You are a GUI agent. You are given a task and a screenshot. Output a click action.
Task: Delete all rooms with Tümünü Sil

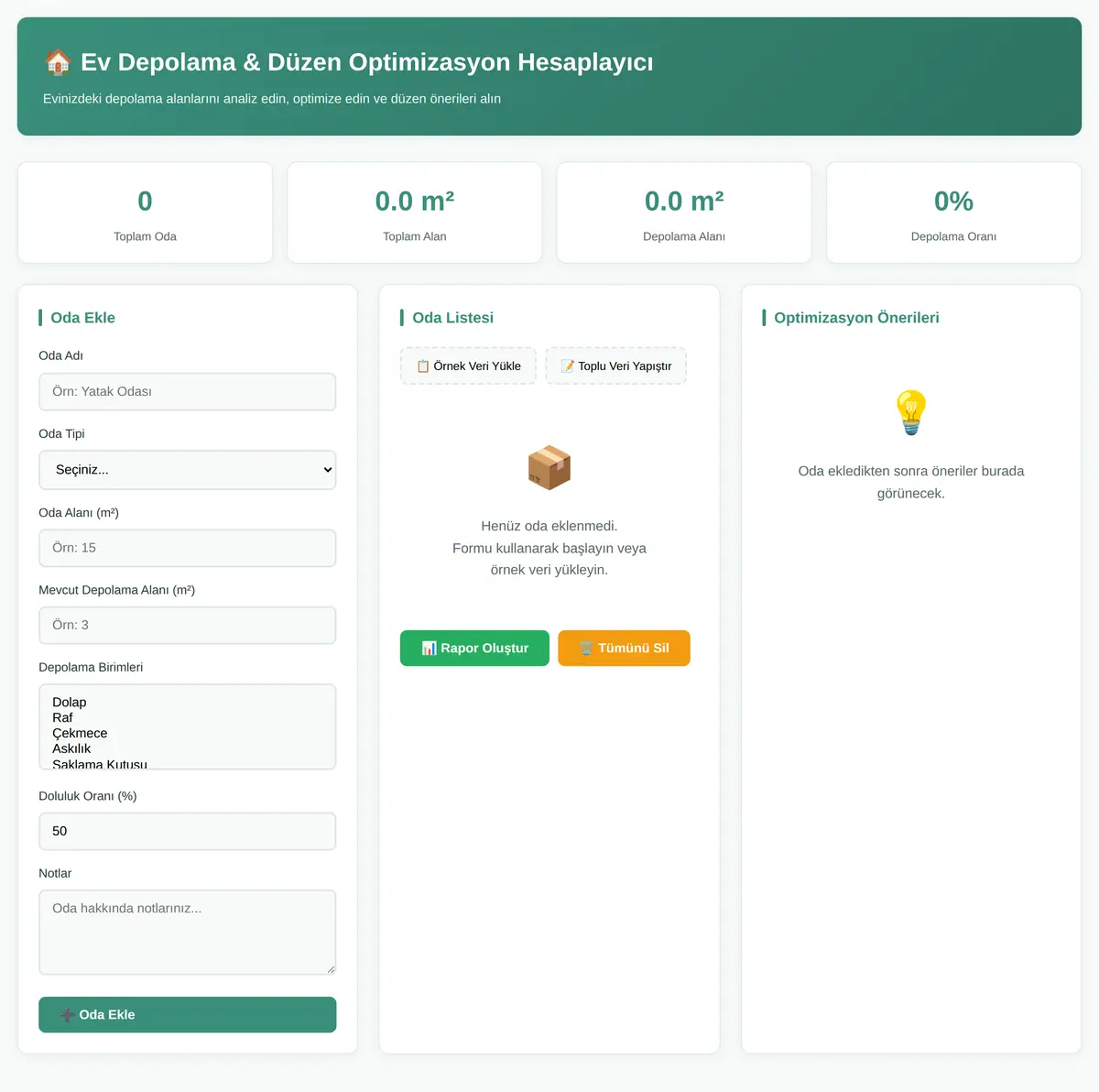click(624, 648)
